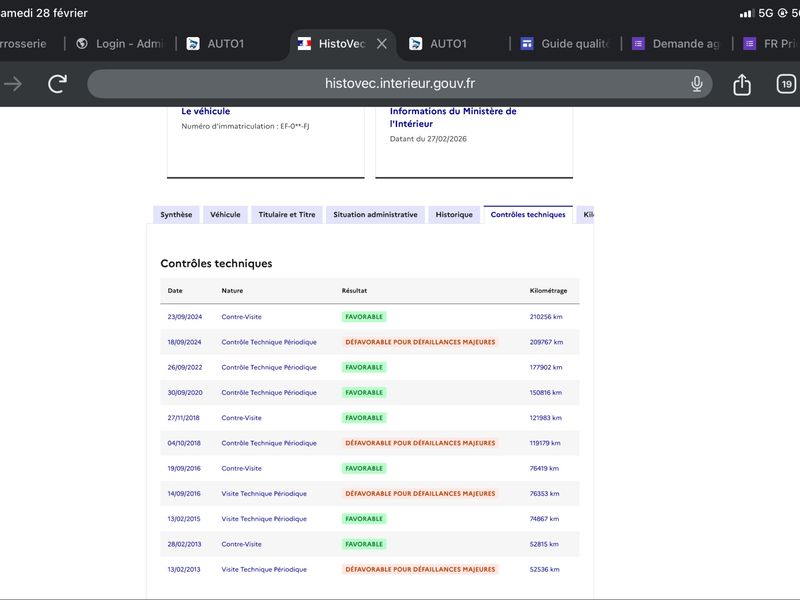The width and height of the screenshot is (800, 600).
Task: Click the Guide qualité tab icon
Action: point(527,44)
